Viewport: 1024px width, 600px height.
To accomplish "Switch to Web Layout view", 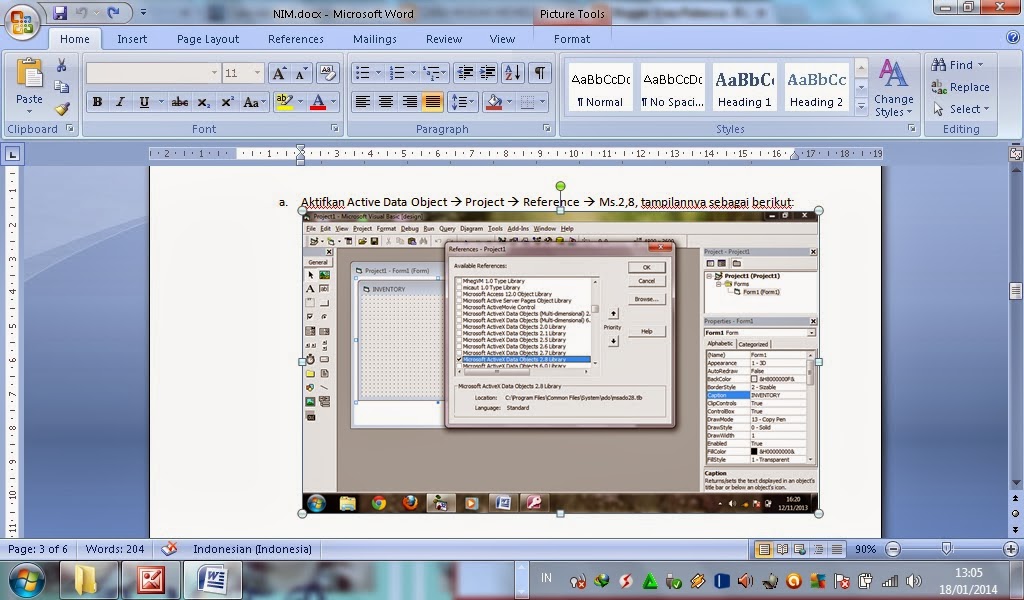I will coord(800,550).
